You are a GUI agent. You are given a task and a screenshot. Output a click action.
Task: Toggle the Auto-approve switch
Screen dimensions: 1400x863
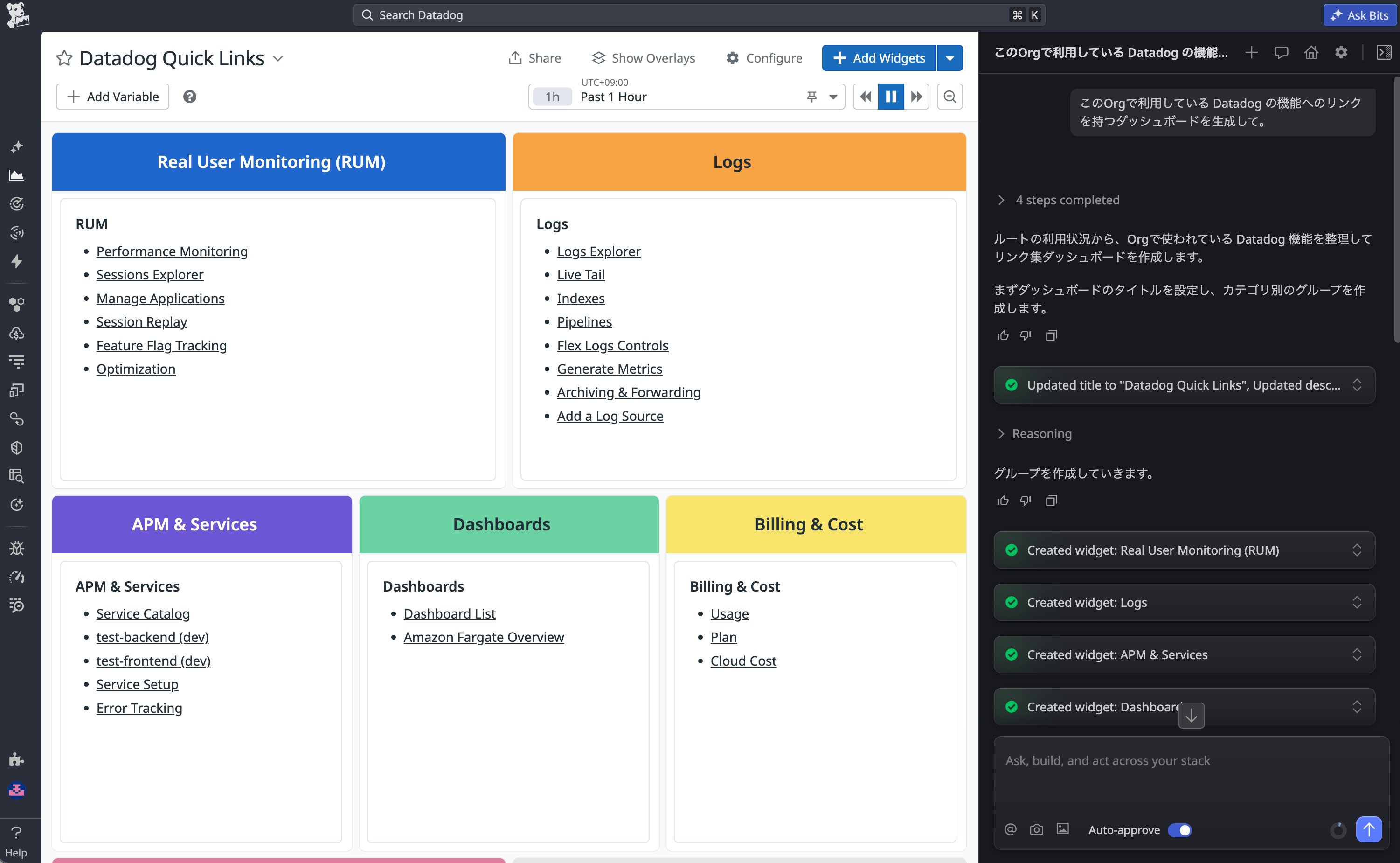1179,830
